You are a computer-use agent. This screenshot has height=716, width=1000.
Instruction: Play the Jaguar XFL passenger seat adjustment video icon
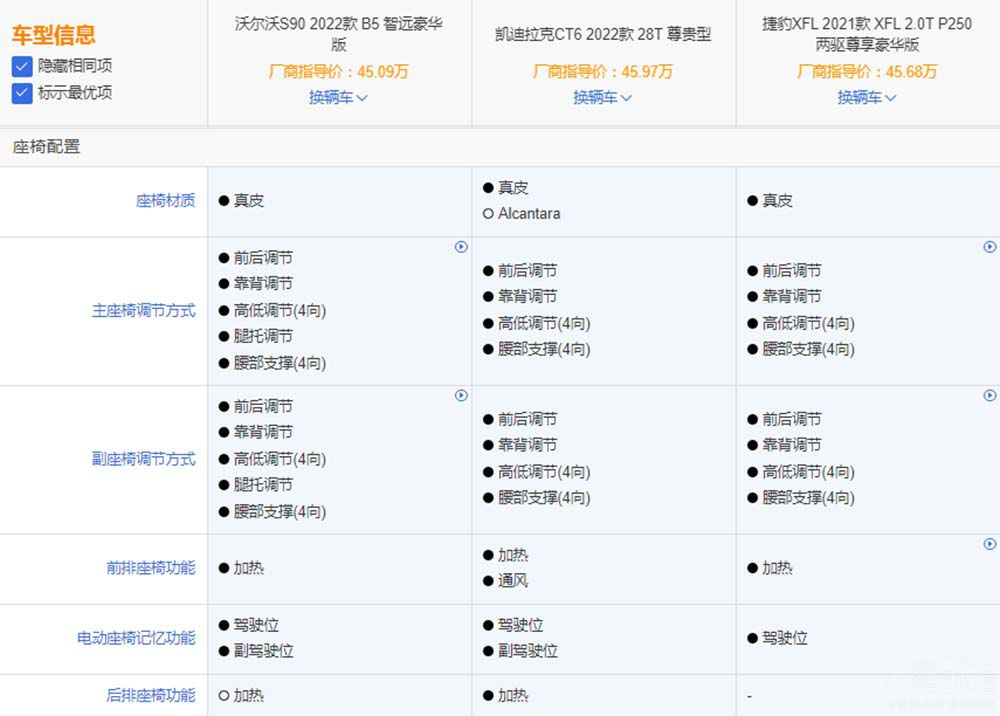coord(990,395)
